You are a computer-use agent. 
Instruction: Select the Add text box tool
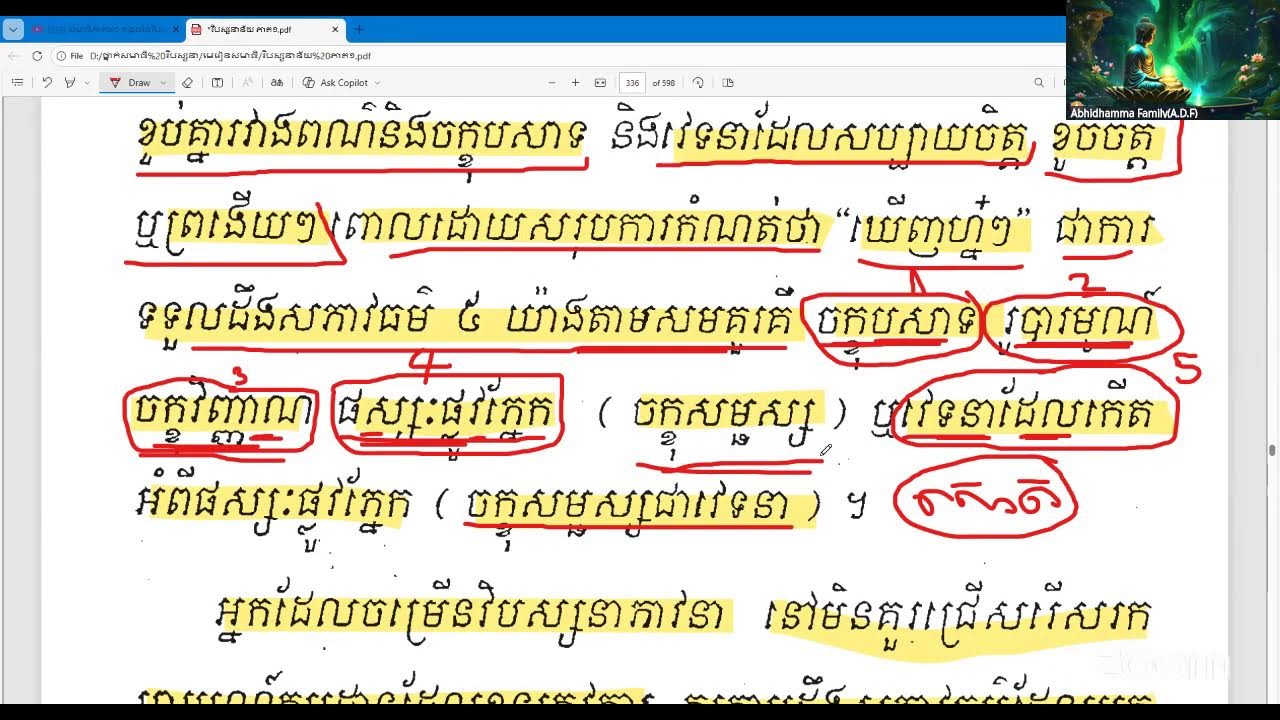(218, 83)
